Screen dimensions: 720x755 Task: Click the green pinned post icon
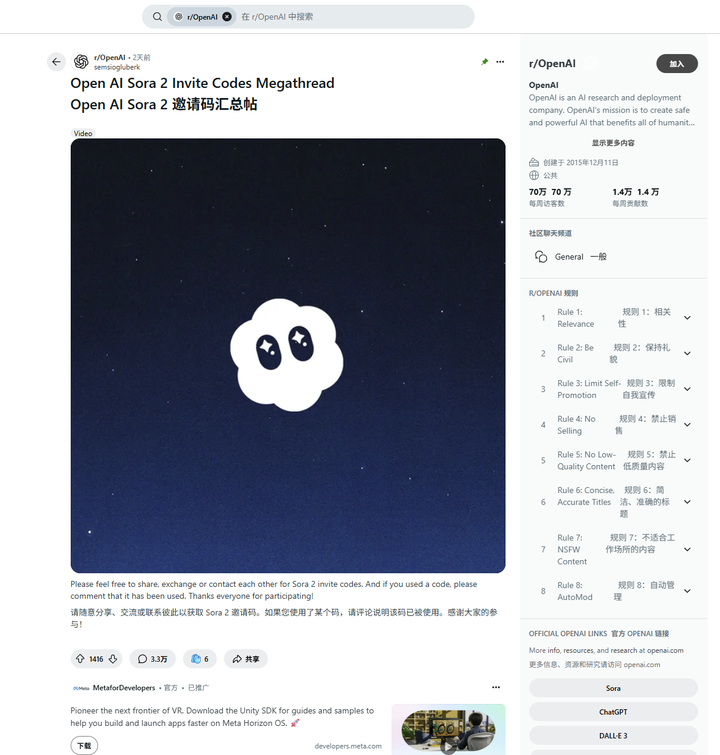tap(484, 62)
